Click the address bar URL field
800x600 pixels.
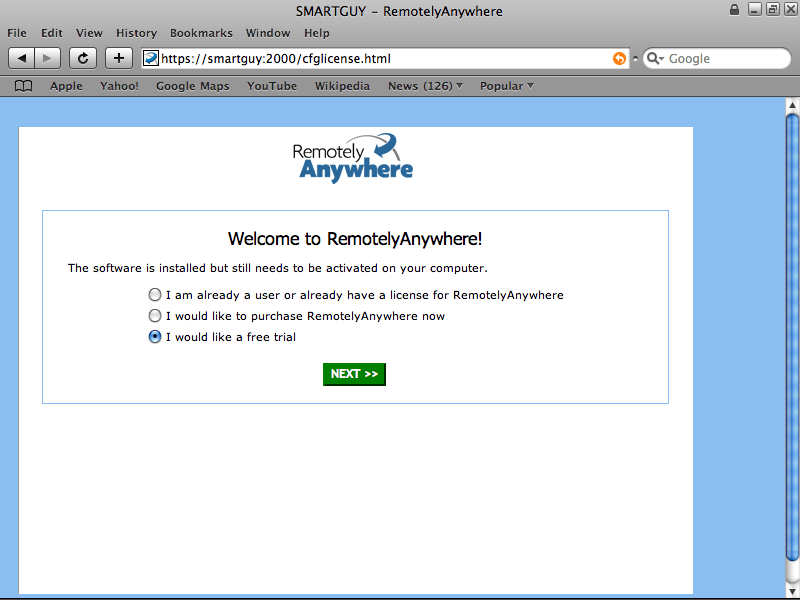pos(385,58)
